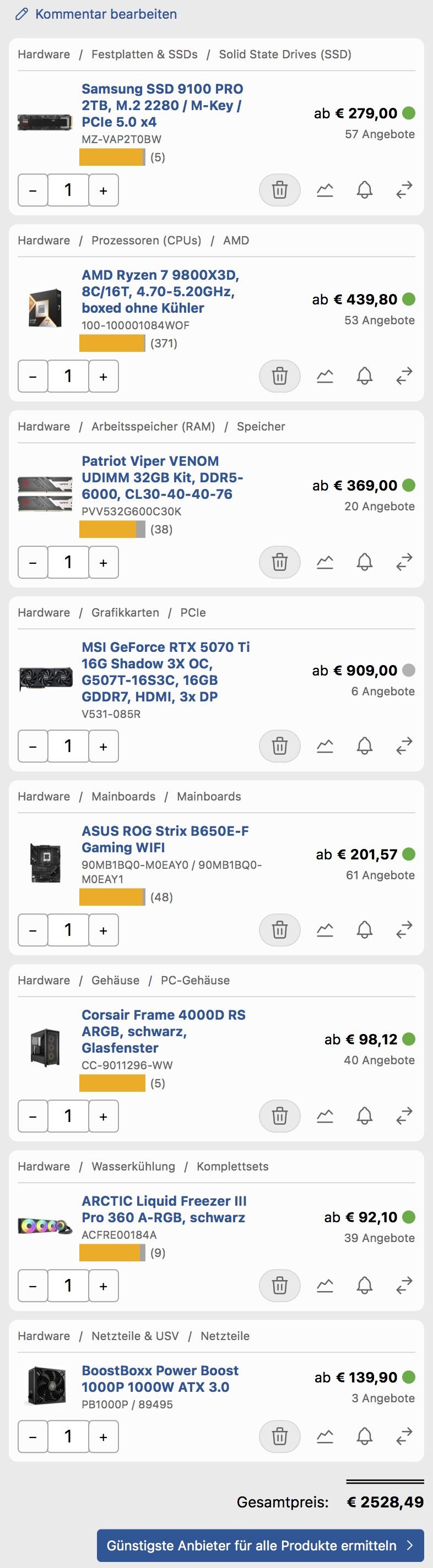Click Günstigste Anbieter für alle Produkte ermitteln

[260, 1545]
